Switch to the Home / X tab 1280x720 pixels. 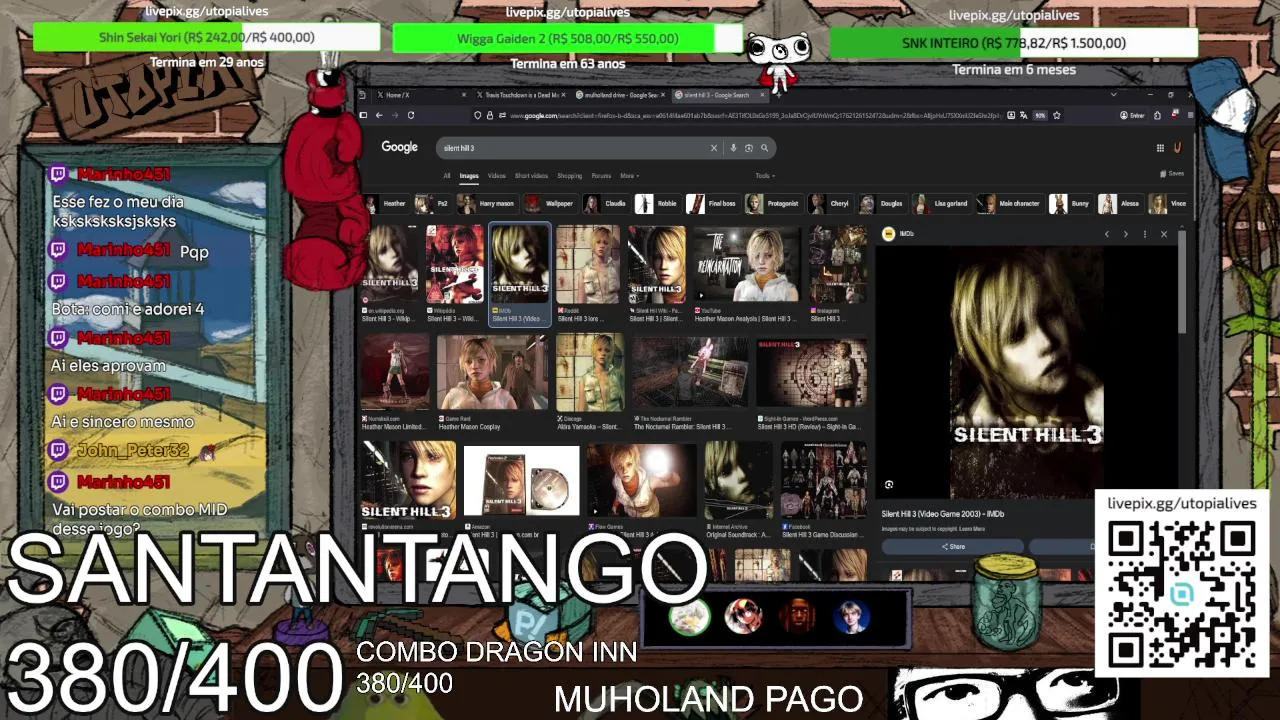pos(420,95)
